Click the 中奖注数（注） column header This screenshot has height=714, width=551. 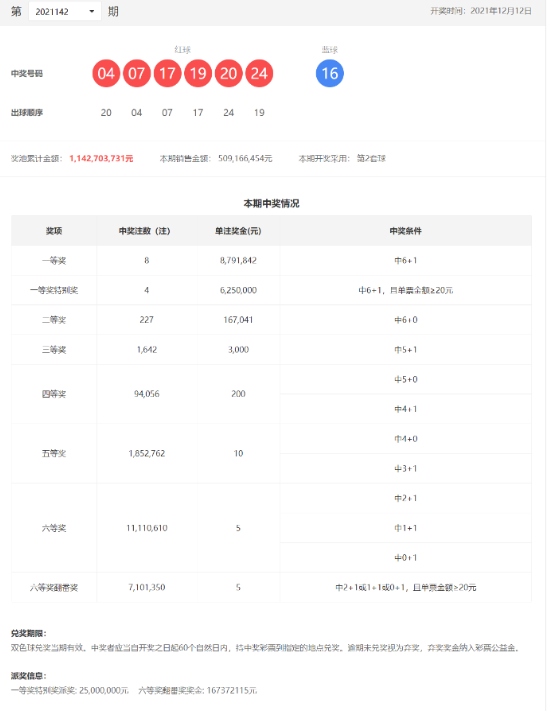[144, 231]
